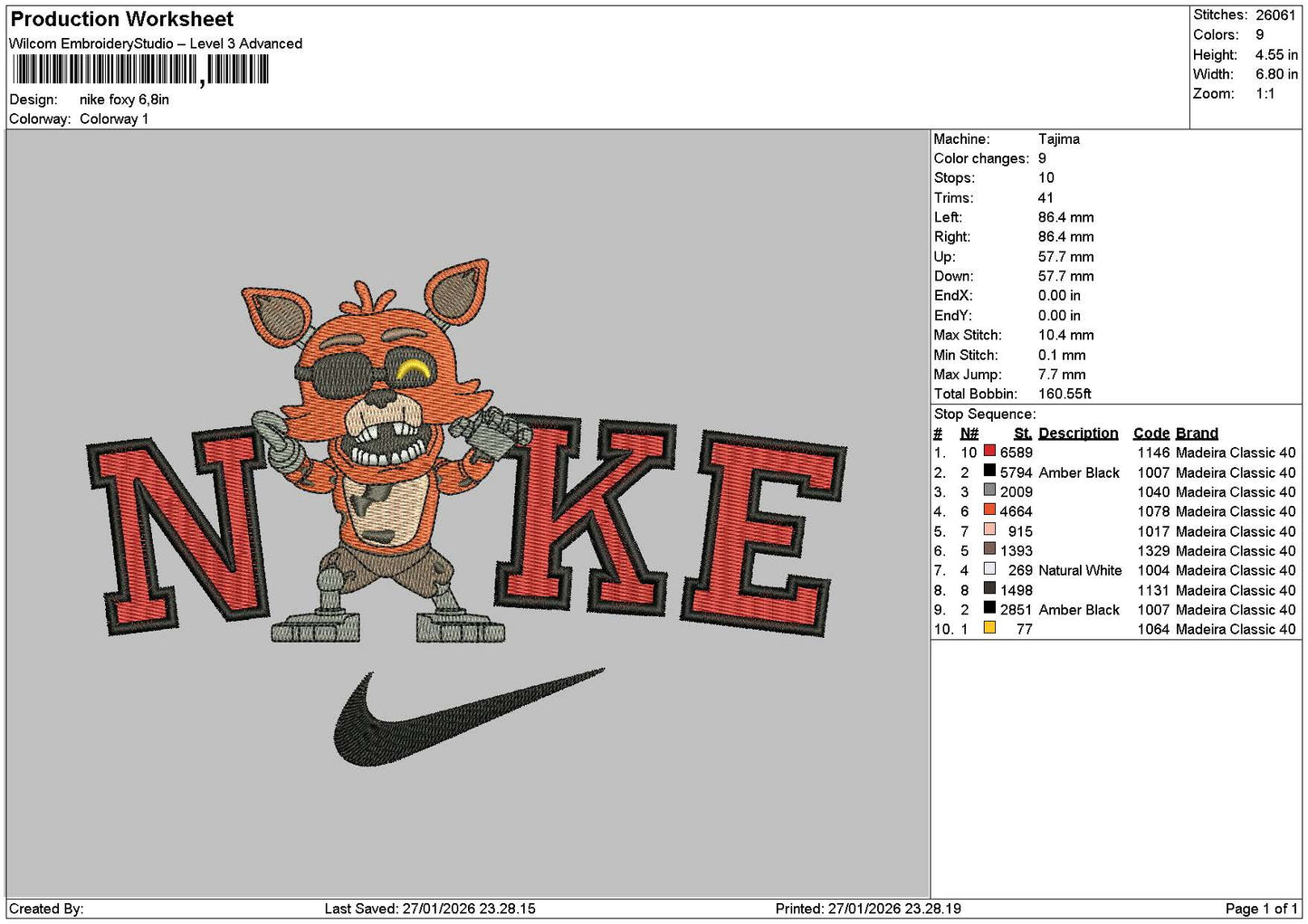
Task: Click the dark gray swatch for stop 8
Action: click(989, 588)
